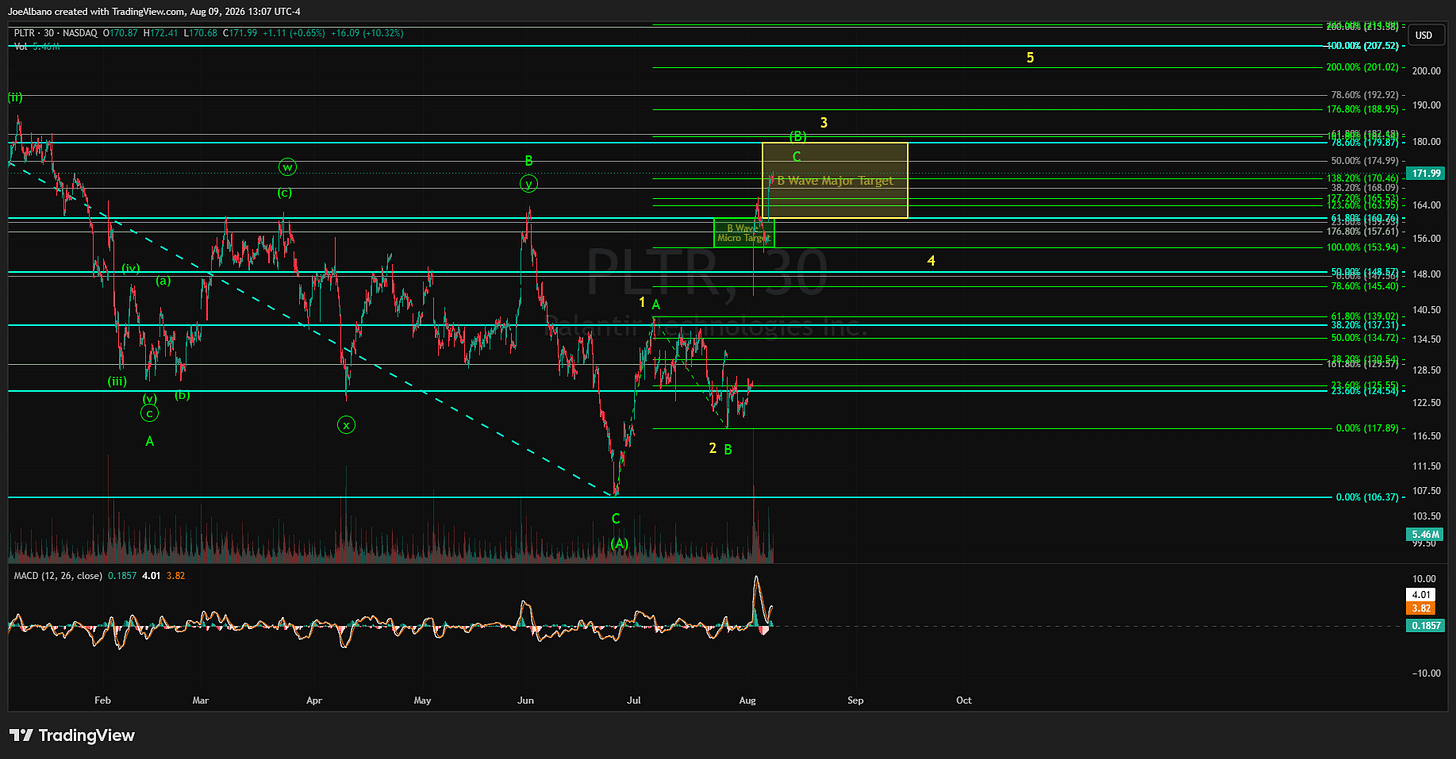Image resolution: width=1456 pixels, height=759 pixels.
Task: Click the 0.00% (106.37) Fibonacci label
Action: click(1366, 497)
